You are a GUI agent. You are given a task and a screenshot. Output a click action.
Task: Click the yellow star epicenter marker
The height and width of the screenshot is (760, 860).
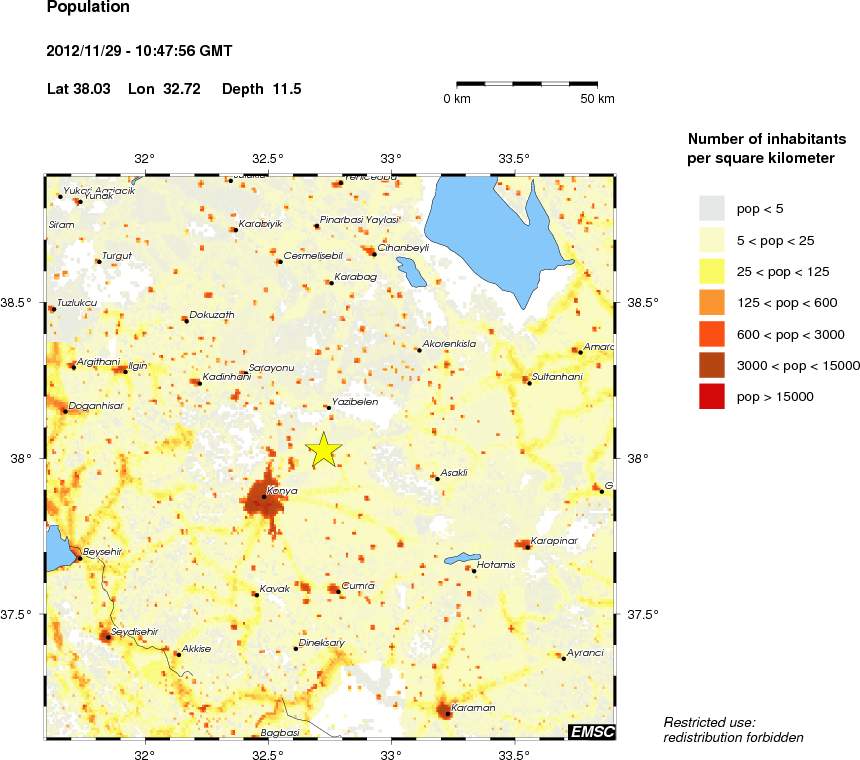(324, 450)
